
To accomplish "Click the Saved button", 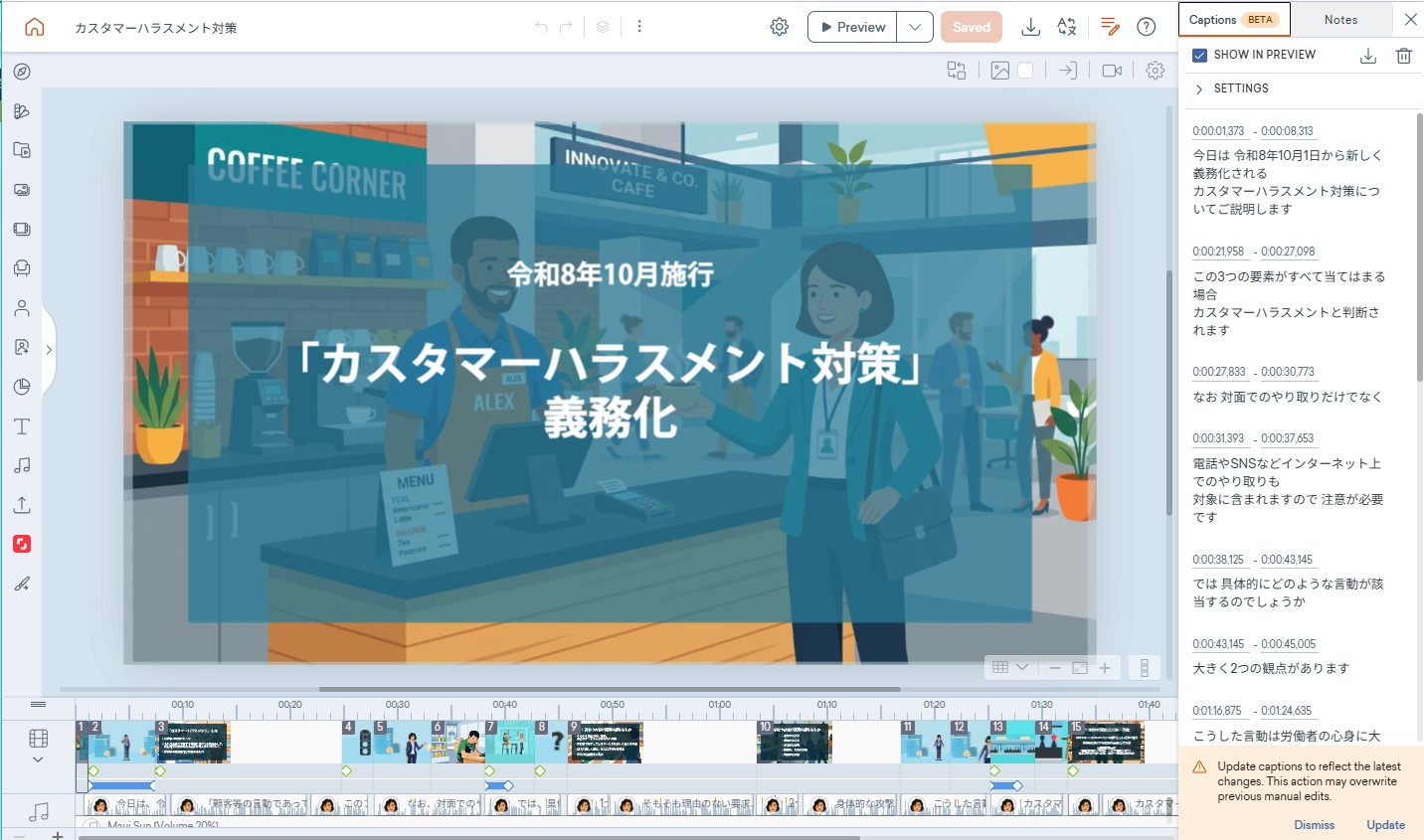I will (x=972, y=27).
